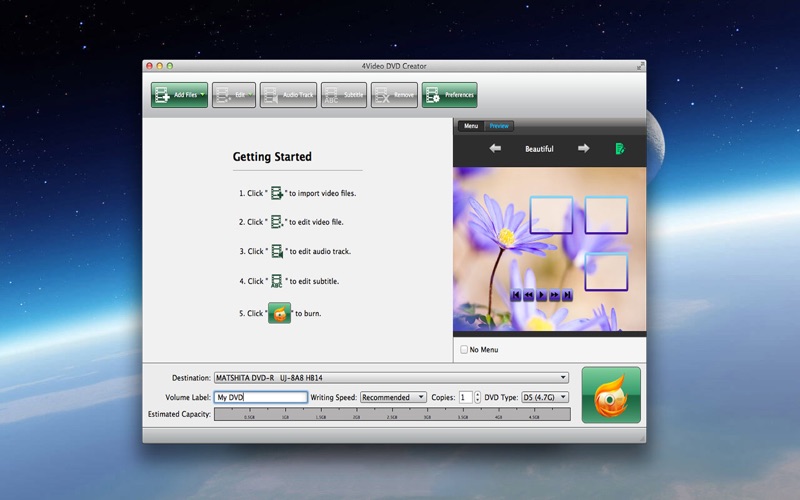
Task: Click skip to end in menu preview
Action: click(567, 295)
